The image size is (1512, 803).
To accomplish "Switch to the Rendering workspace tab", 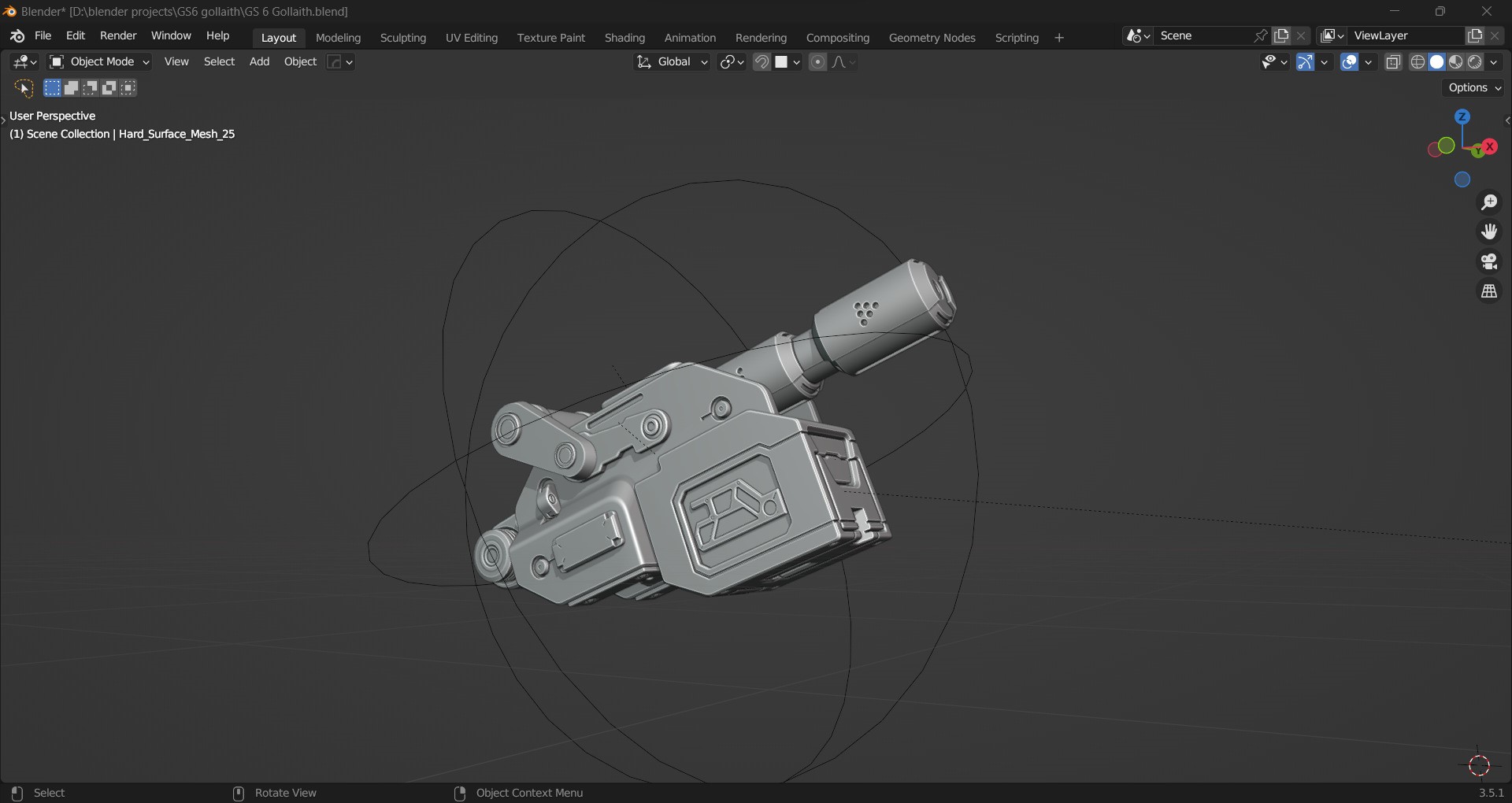I will [761, 38].
